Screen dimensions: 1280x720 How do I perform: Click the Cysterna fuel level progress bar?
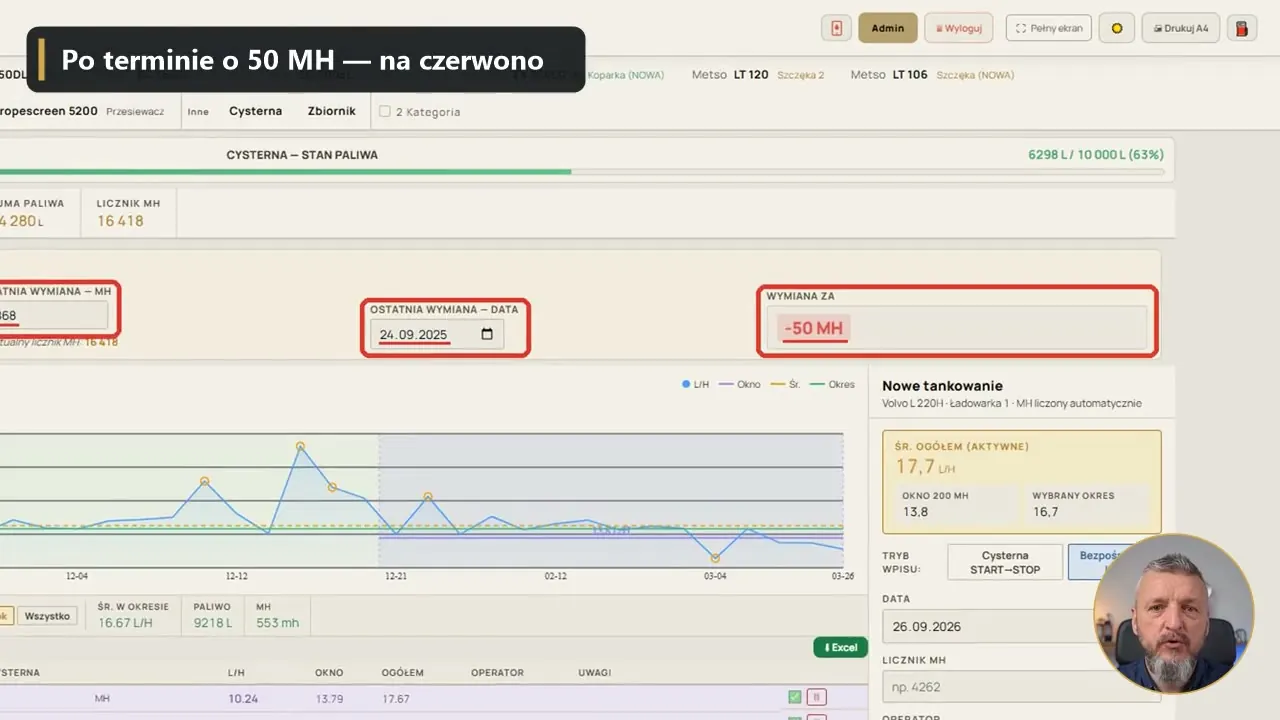[582, 171]
